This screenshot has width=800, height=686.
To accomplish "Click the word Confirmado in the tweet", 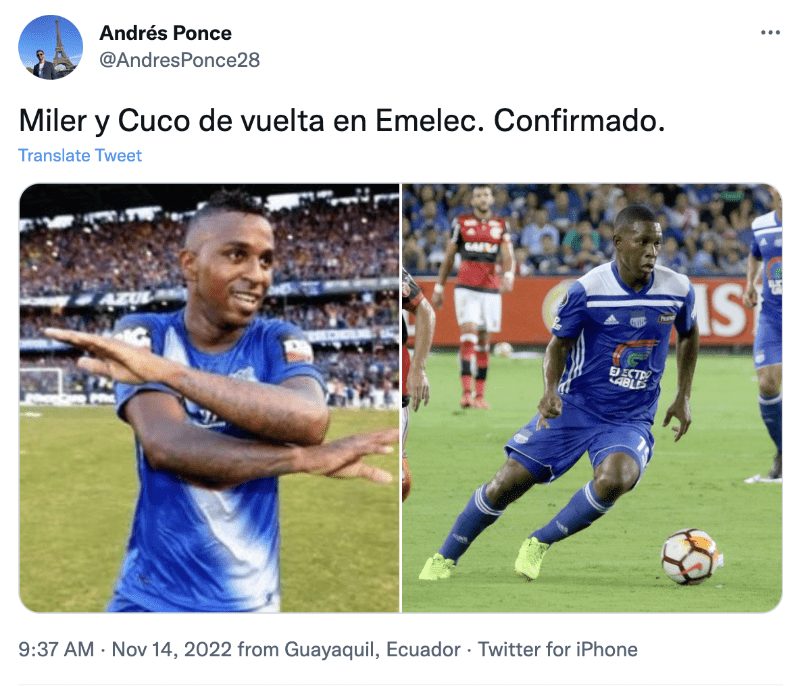I will click(x=579, y=121).
